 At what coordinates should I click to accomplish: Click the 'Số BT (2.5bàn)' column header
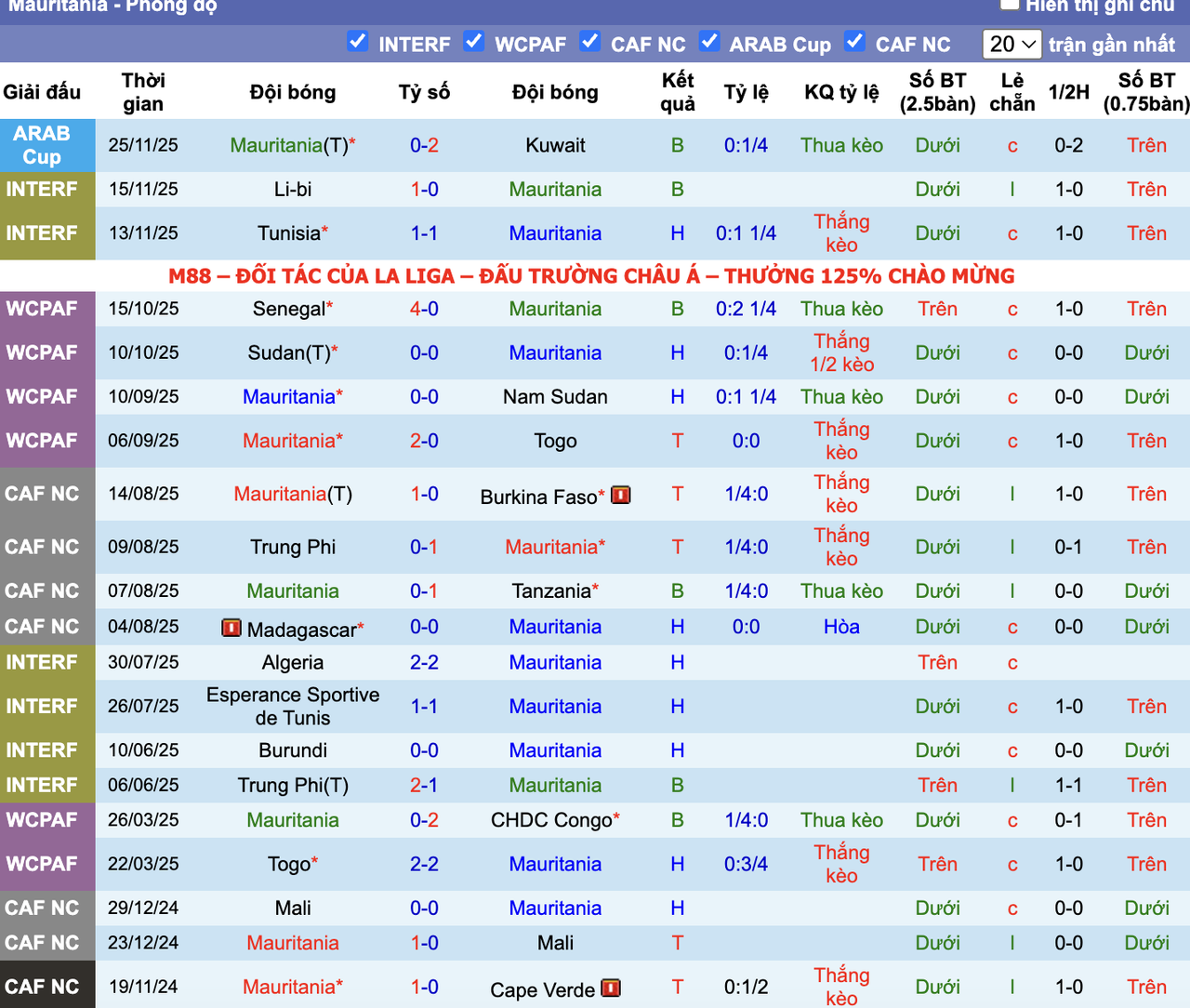pyautogui.click(x=937, y=91)
